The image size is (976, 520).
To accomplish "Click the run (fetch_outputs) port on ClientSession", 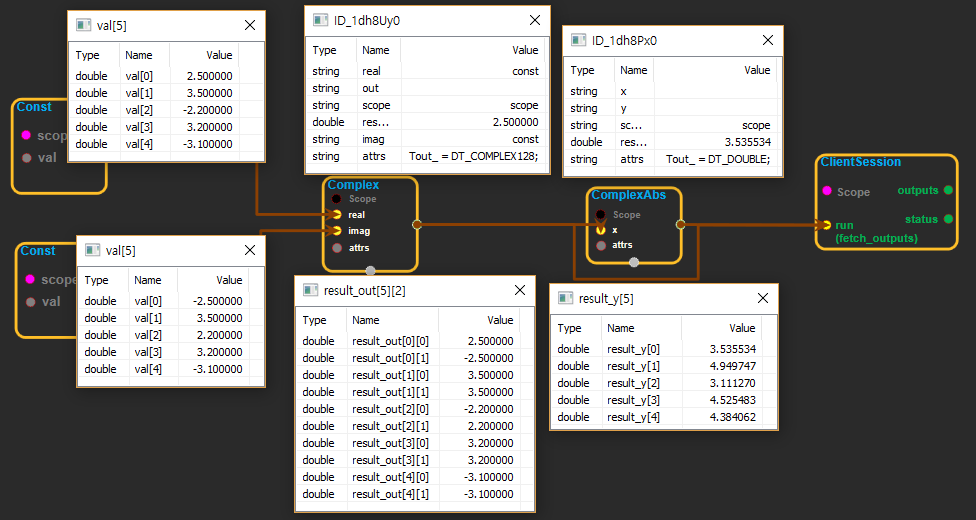I will (x=826, y=225).
